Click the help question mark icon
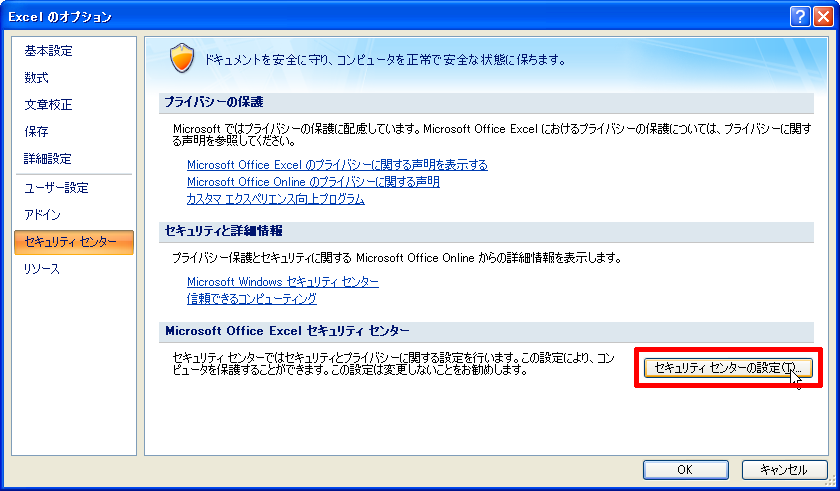This screenshot has width=840, height=491. [x=800, y=17]
